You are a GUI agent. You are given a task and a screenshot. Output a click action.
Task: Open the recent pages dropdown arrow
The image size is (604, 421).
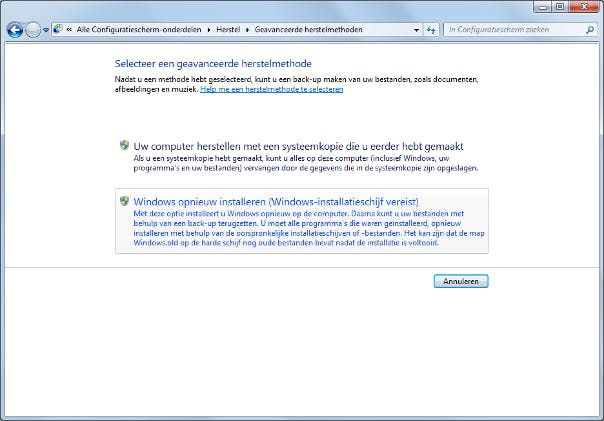pos(46,30)
